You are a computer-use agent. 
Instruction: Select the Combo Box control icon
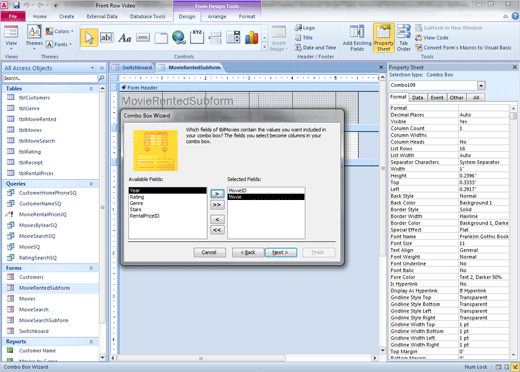click(233, 37)
